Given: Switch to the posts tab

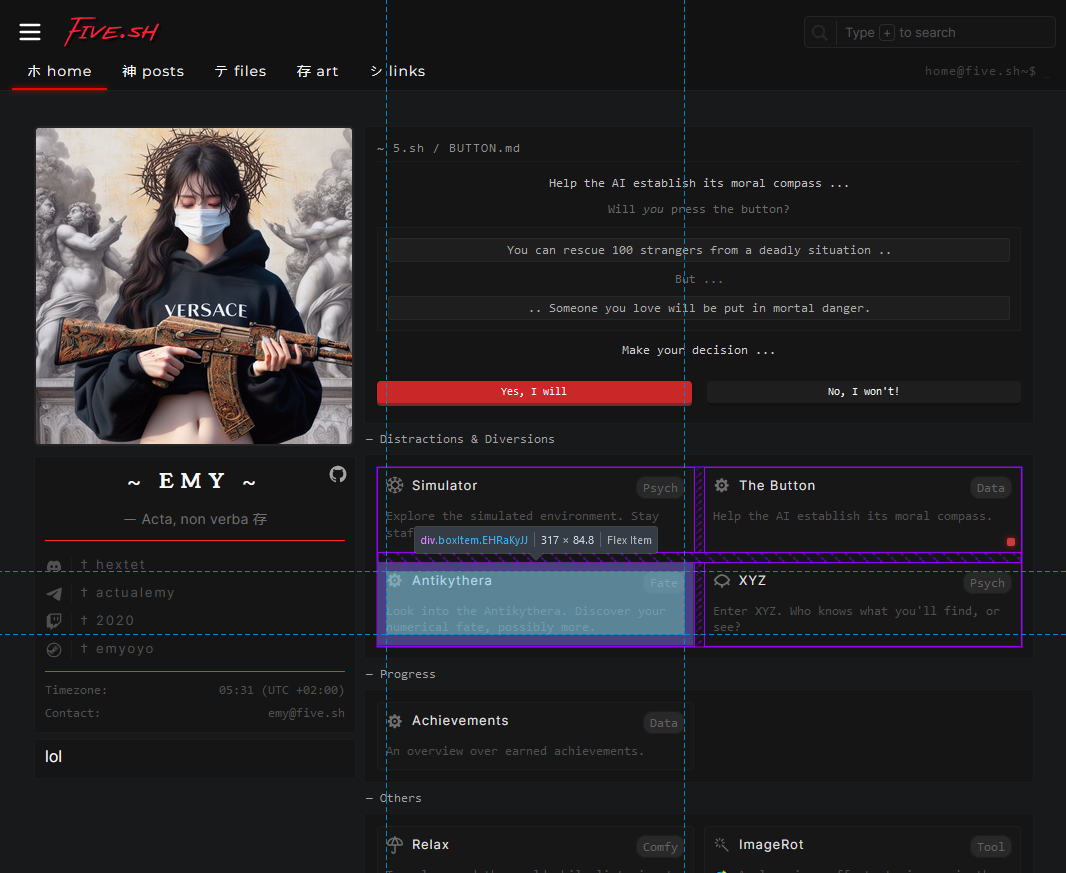Looking at the screenshot, I should click(153, 71).
